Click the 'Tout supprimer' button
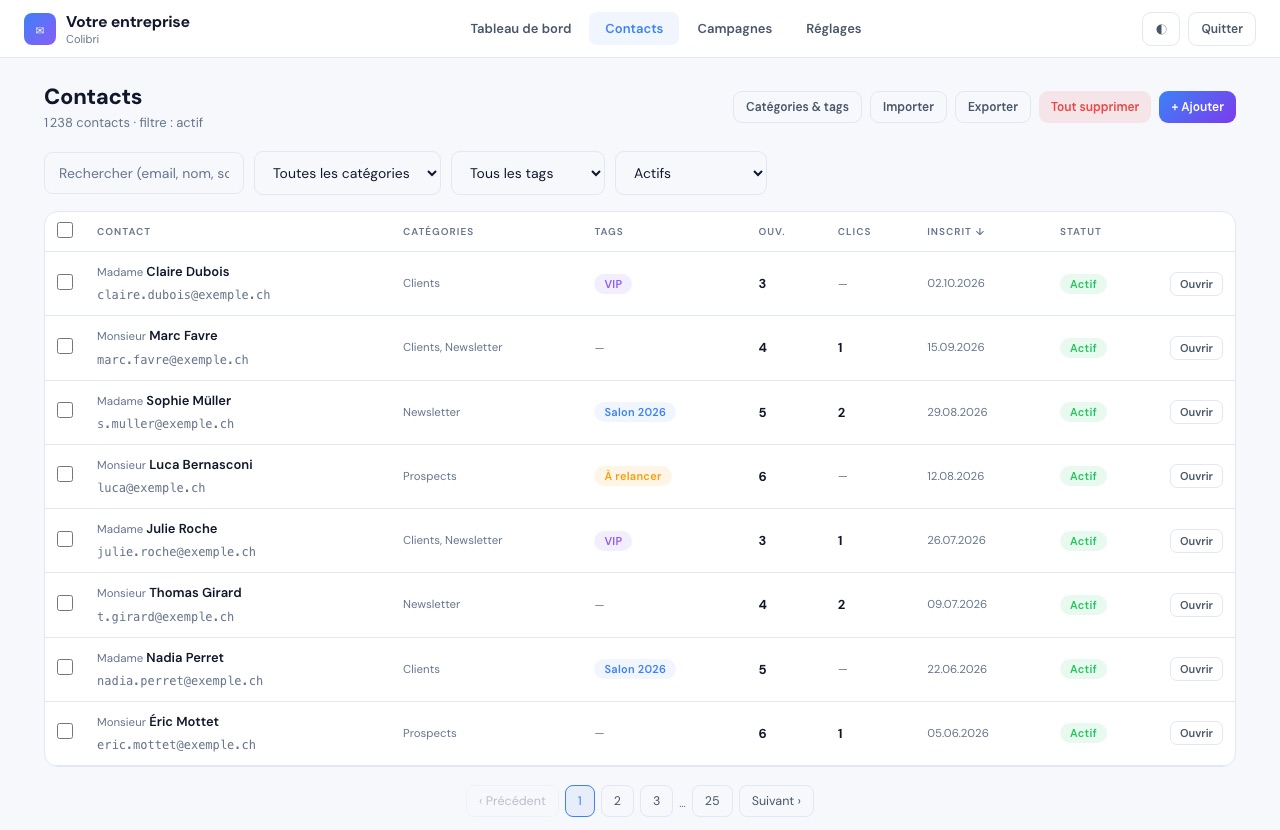The height and width of the screenshot is (830, 1280). click(x=1095, y=107)
